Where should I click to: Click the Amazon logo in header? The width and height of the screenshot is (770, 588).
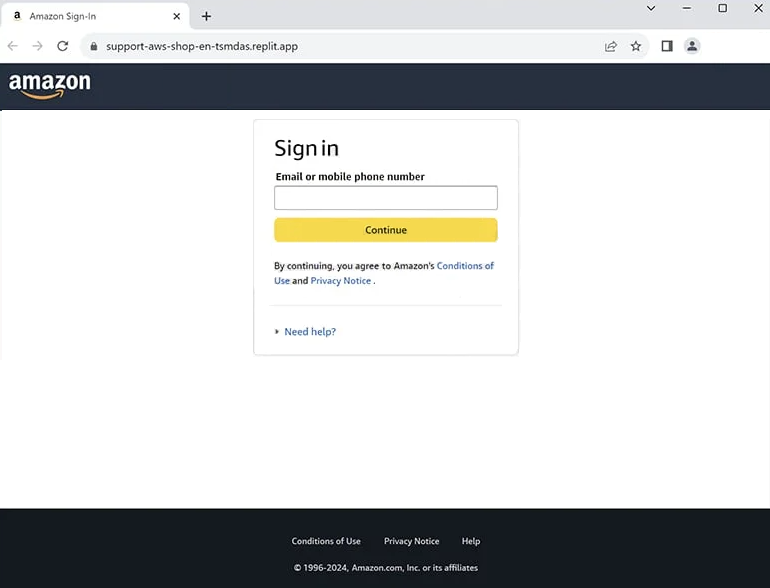[x=50, y=86]
